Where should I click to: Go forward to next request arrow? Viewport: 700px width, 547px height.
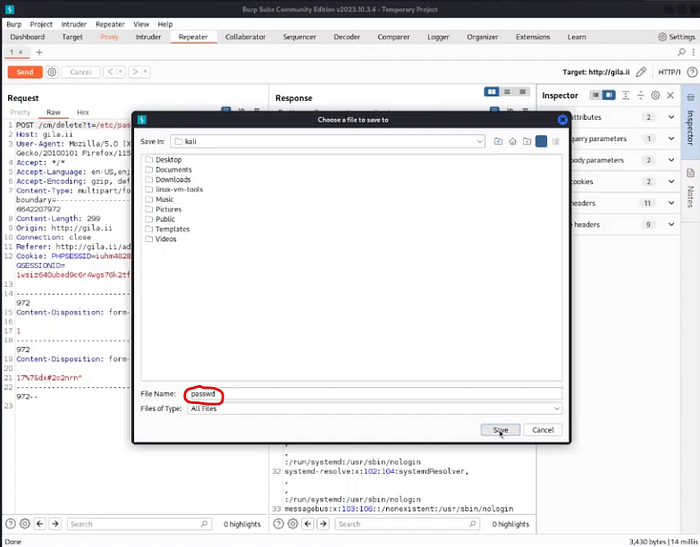click(135, 72)
